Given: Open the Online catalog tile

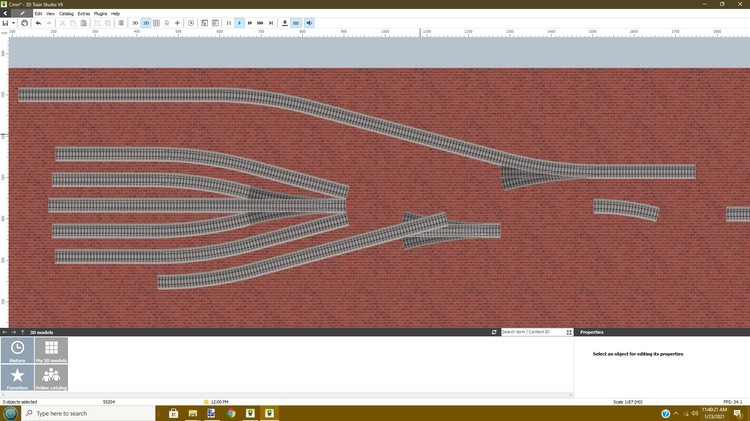Looking at the screenshot, I should point(51,377).
